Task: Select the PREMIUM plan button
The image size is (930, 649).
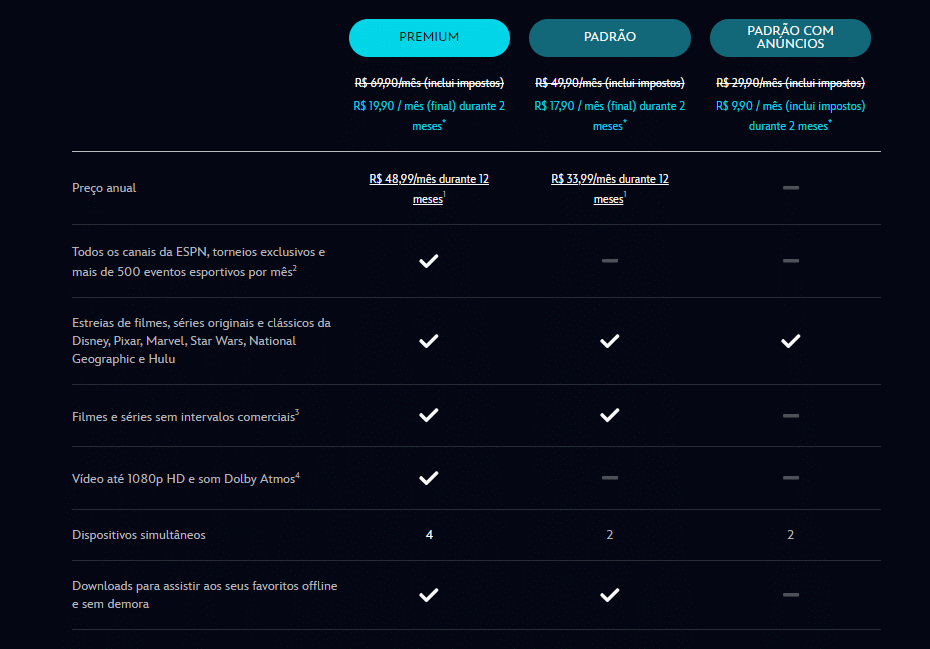Action: (x=429, y=37)
